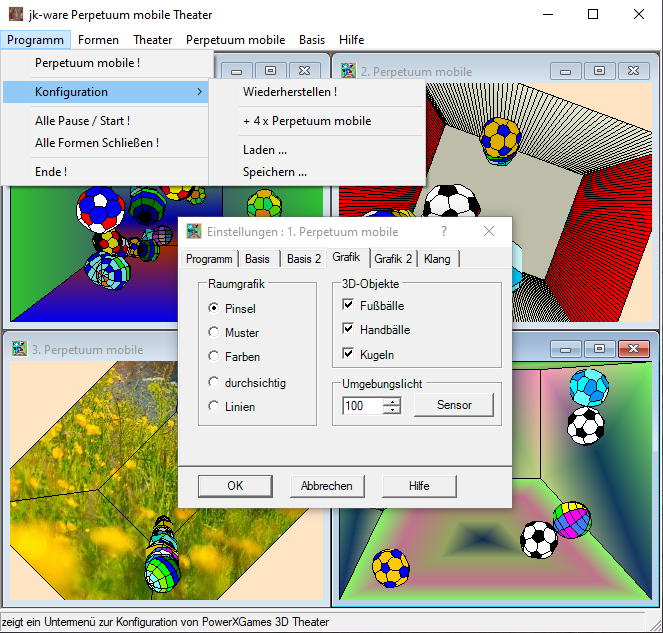
Task: Maximize the 2. Perpetuum mobile child window
Action: (600, 71)
